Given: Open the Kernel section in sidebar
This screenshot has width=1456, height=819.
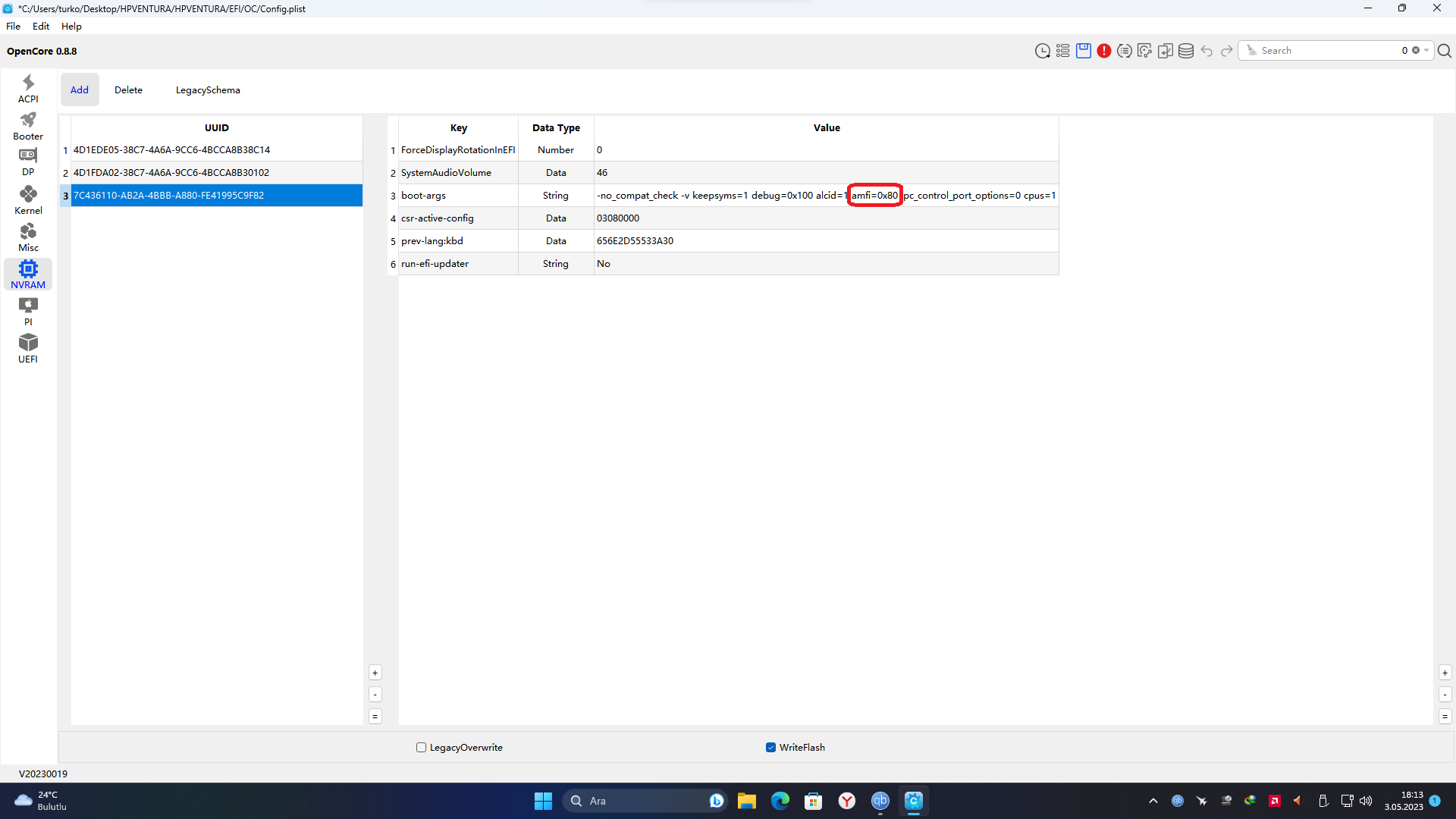Looking at the screenshot, I should point(28,200).
